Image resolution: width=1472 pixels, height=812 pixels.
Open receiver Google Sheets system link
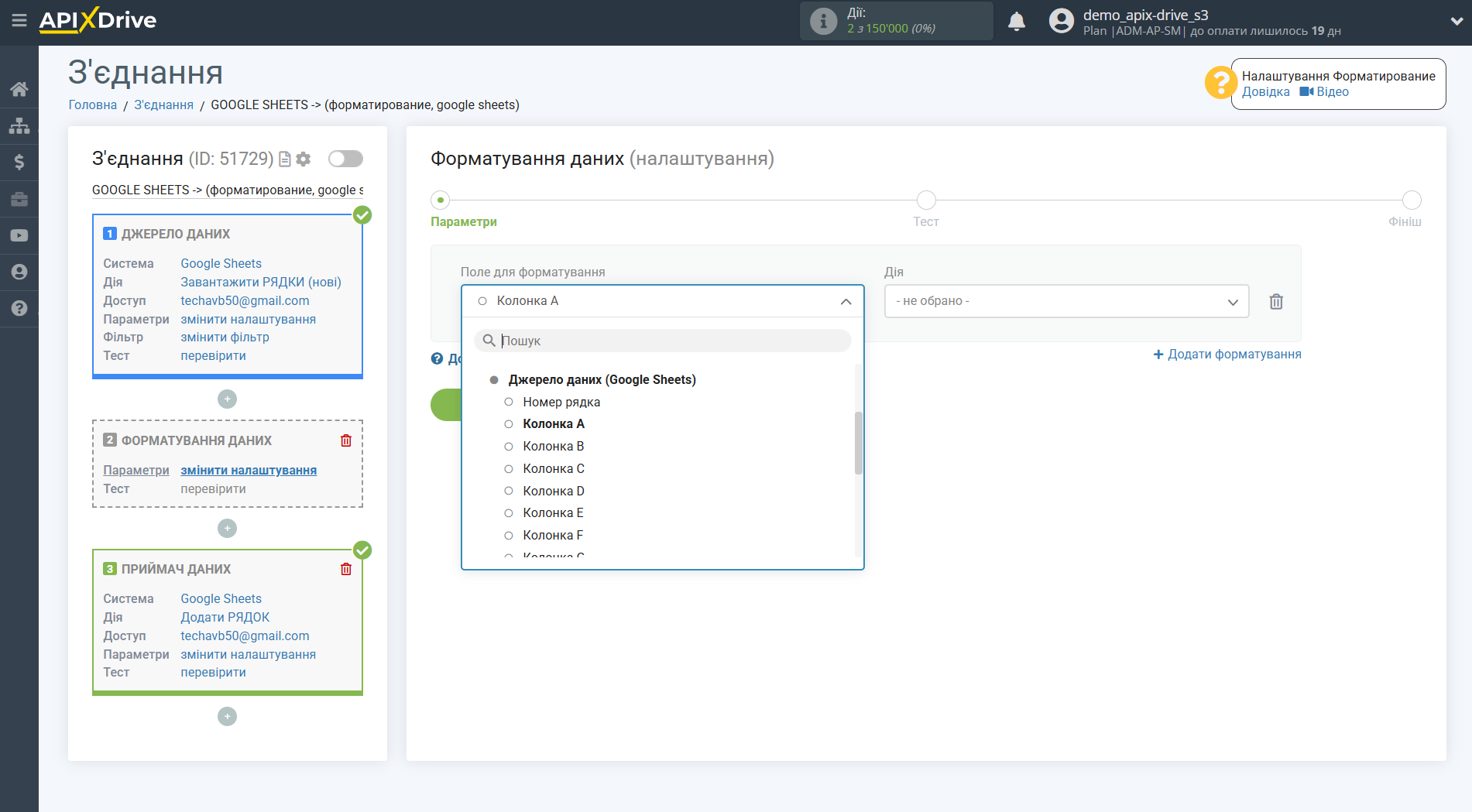coord(221,598)
